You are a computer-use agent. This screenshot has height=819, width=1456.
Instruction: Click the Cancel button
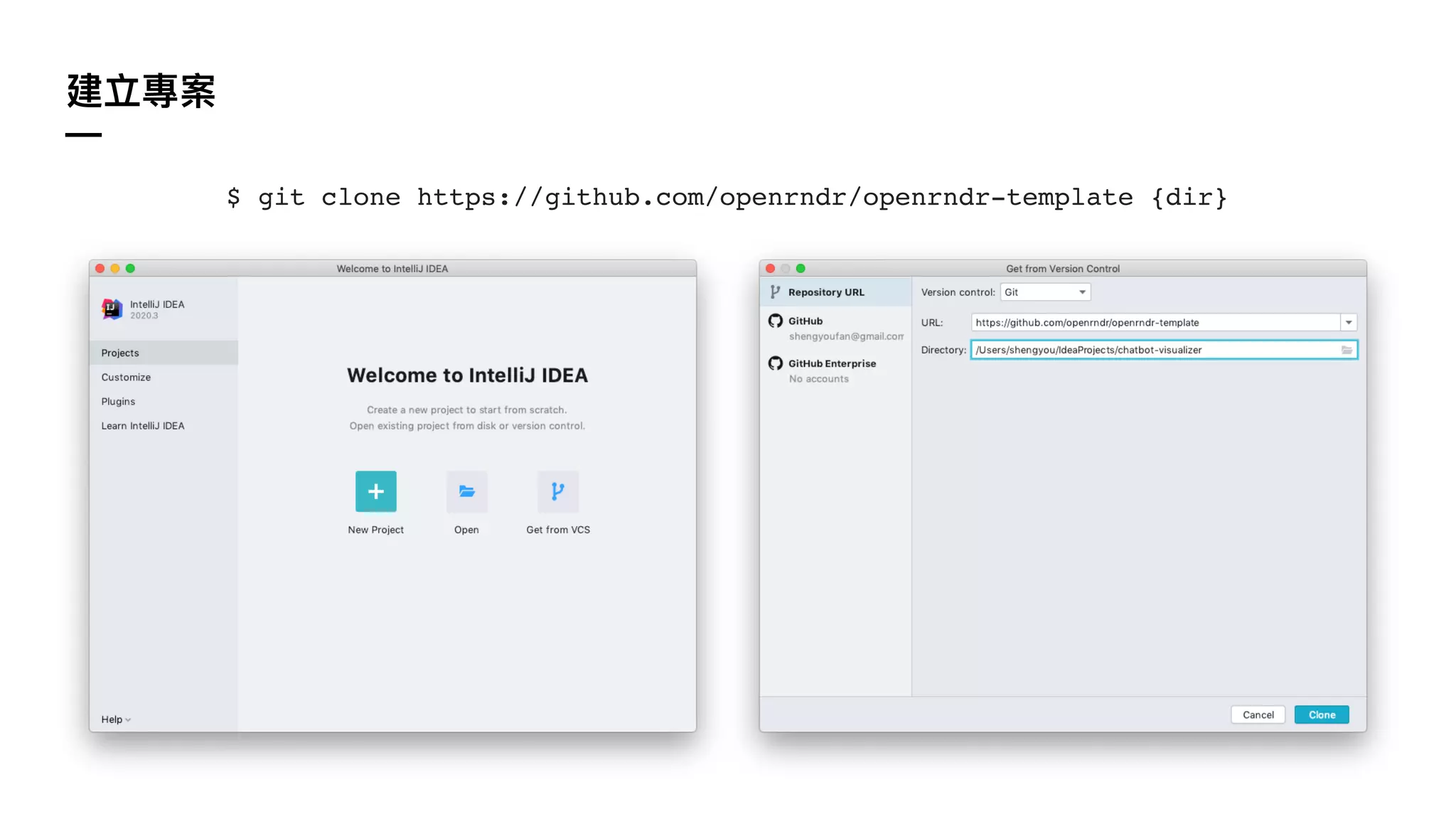tap(1258, 714)
